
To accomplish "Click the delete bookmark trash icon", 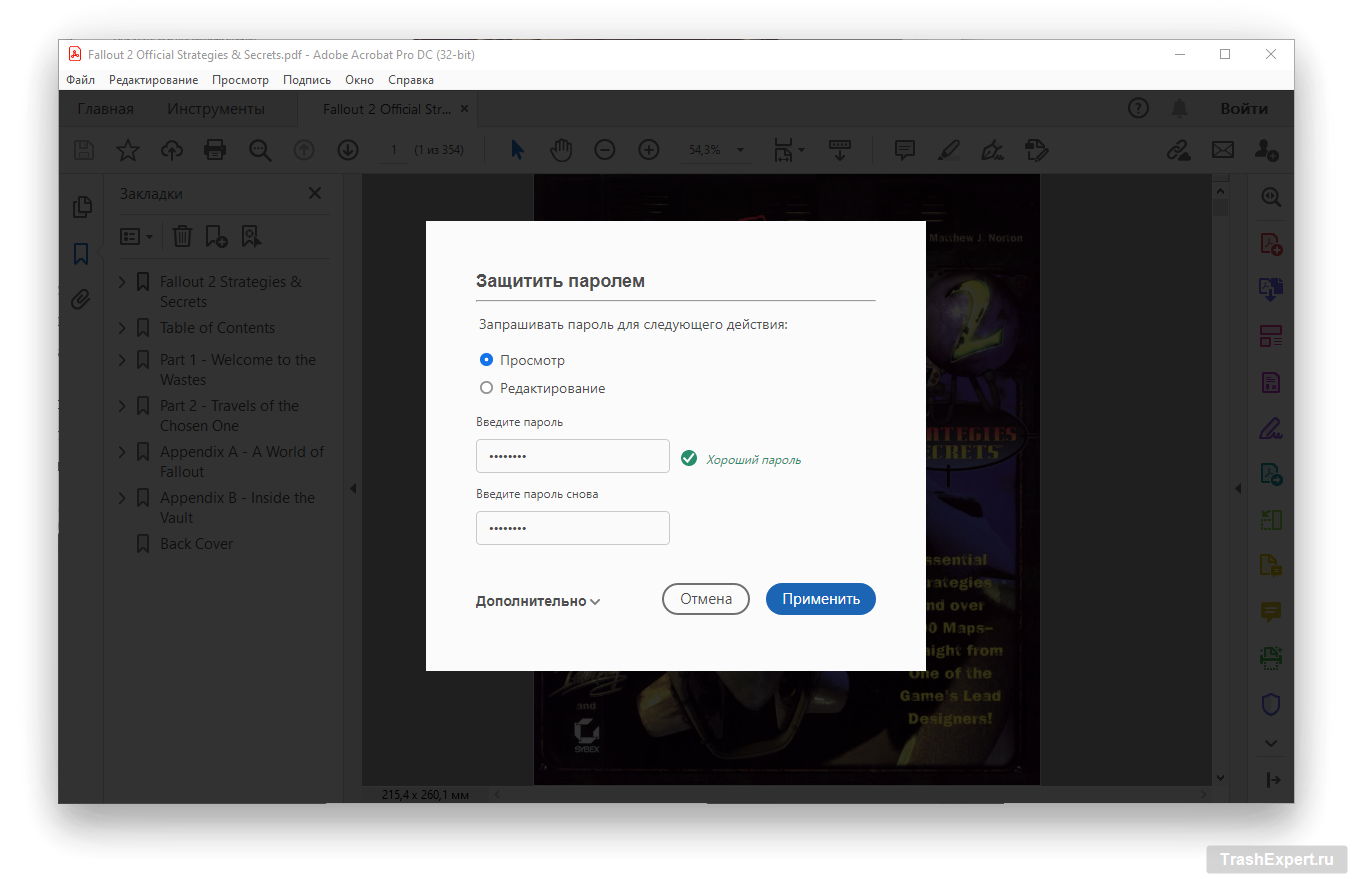I will [x=182, y=236].
